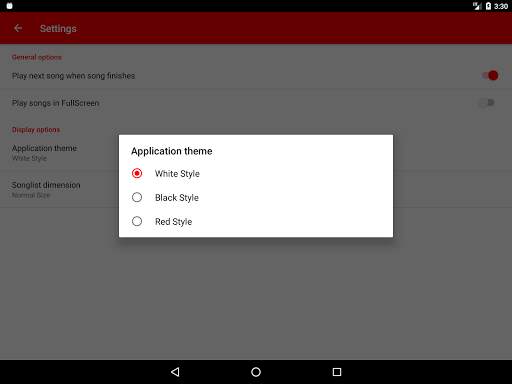Click the Black Style option label
Screen dimensions: 512x384
click(x=177, y=198)
